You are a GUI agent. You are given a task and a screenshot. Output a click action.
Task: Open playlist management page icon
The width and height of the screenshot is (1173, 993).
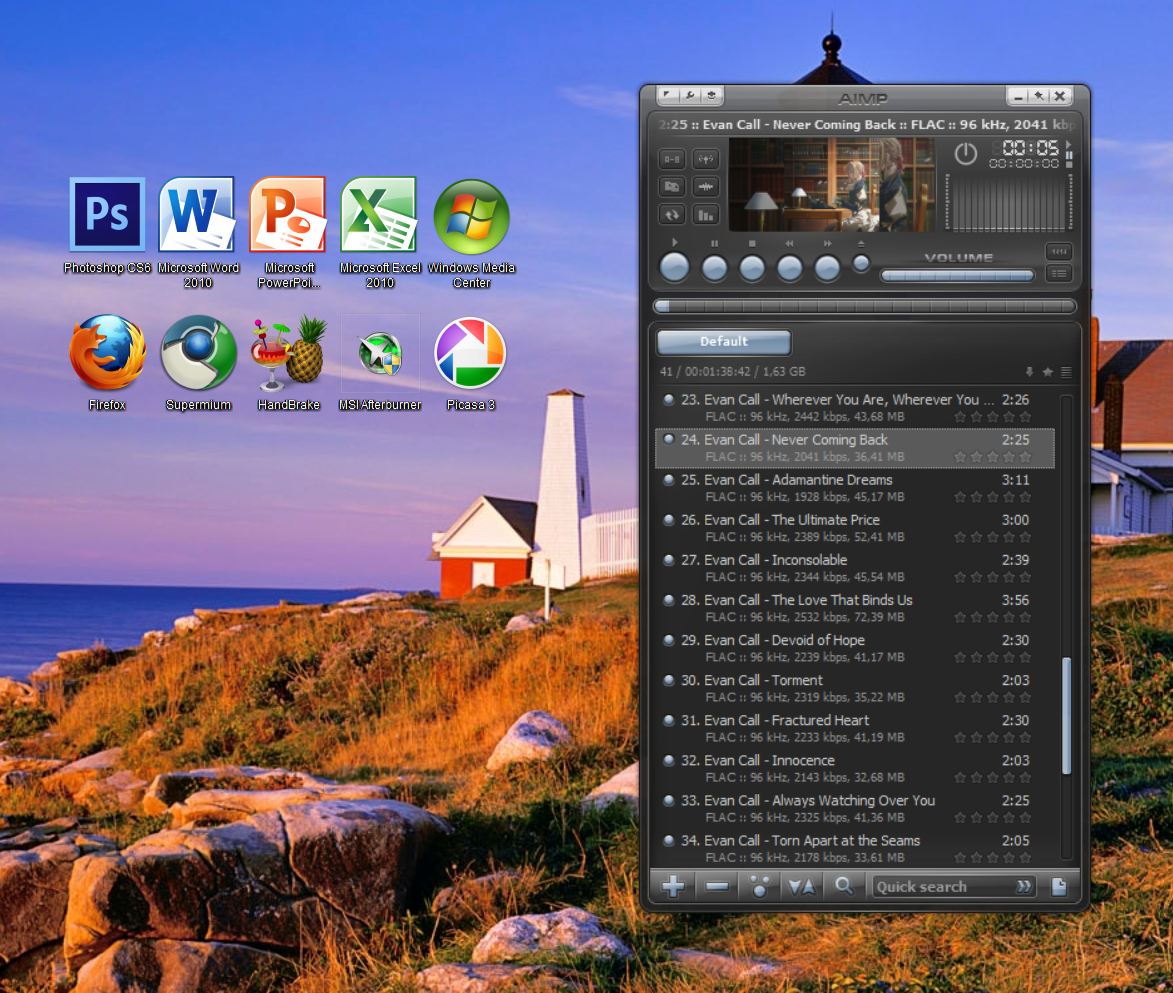[1059, 887]
